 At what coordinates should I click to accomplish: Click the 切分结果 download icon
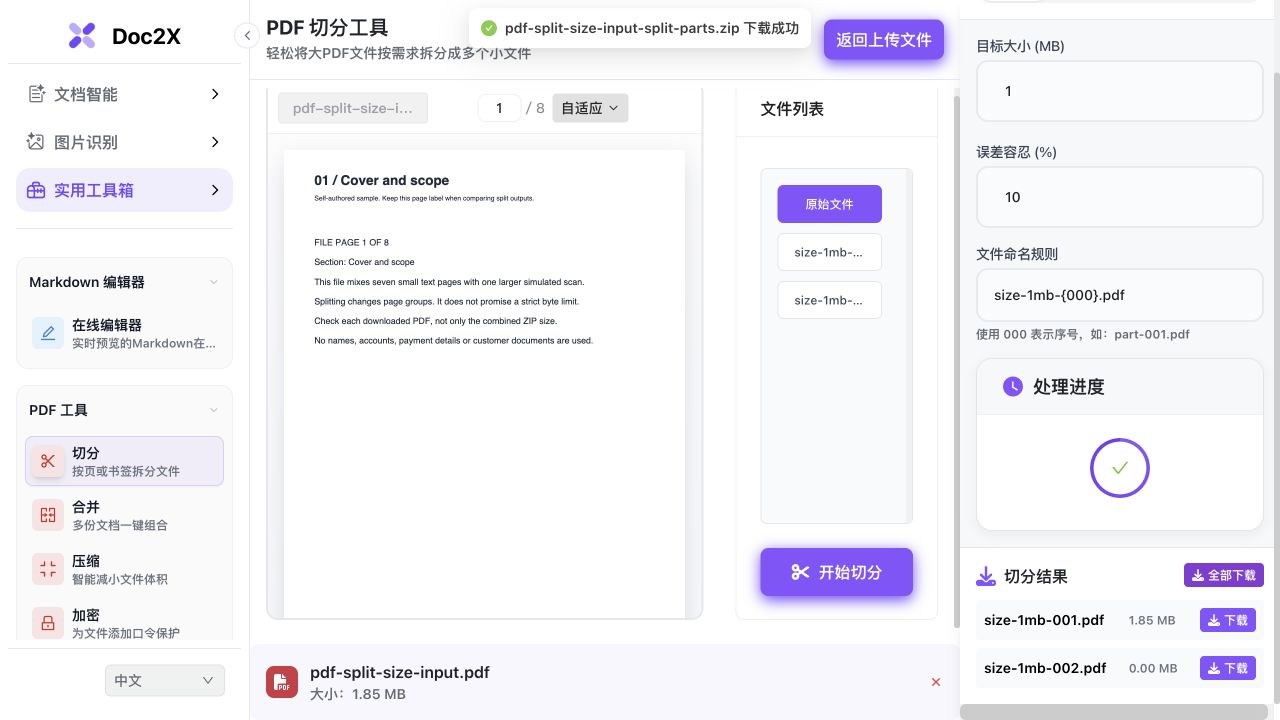tap(986, 576)
